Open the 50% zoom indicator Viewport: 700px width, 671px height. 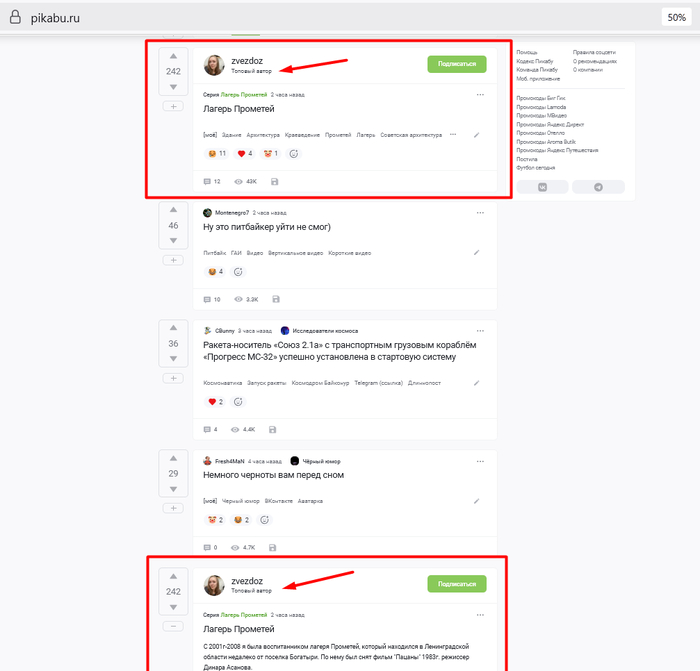click(x=676, y=17)
